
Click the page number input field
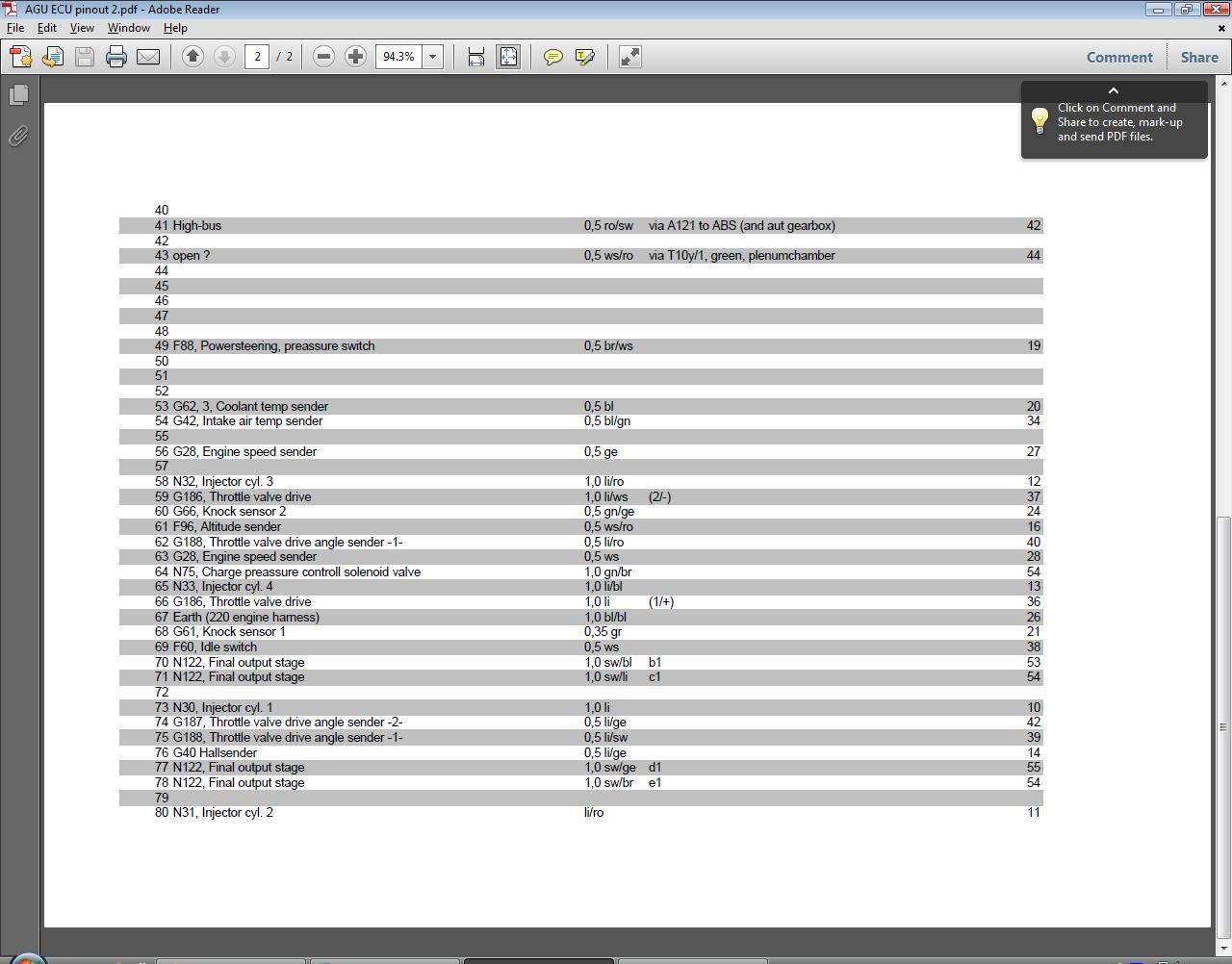(257, 57)
